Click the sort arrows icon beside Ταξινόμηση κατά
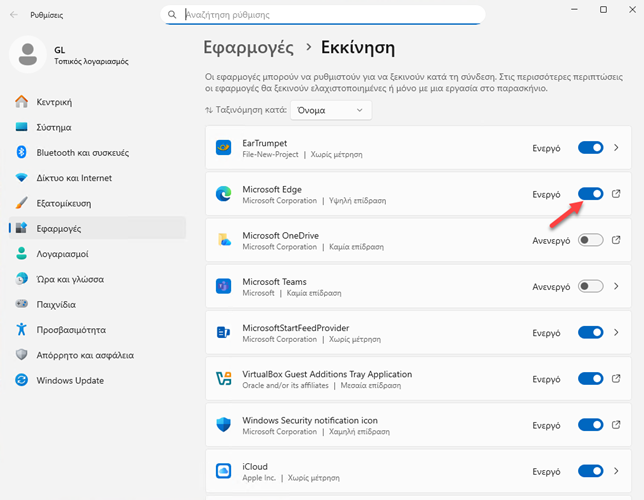The height and width of the screenshot is (500, 644). point(209,110)
